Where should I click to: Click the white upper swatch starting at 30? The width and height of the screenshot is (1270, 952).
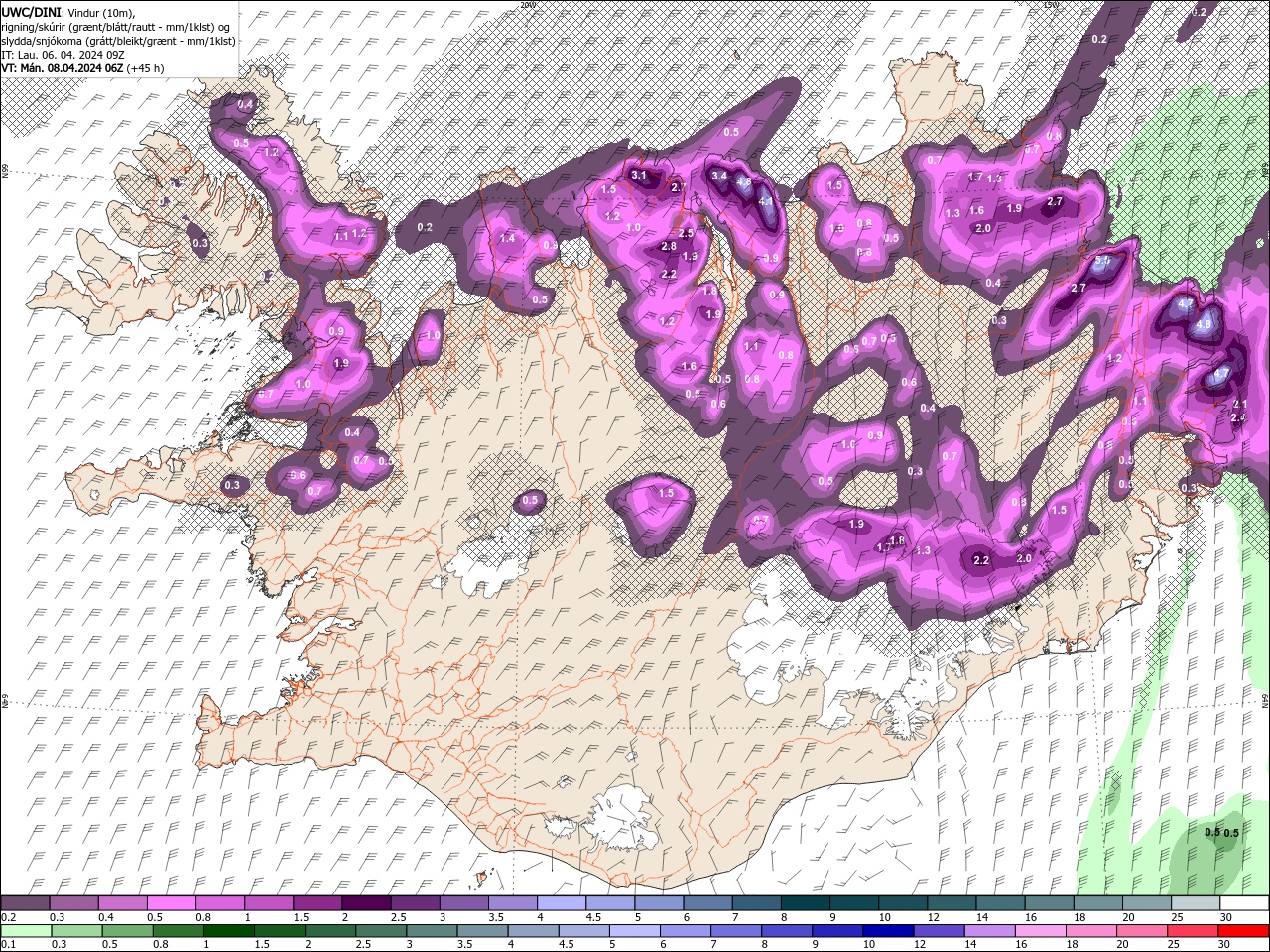pyautogui.click(x=1242, y=903)
